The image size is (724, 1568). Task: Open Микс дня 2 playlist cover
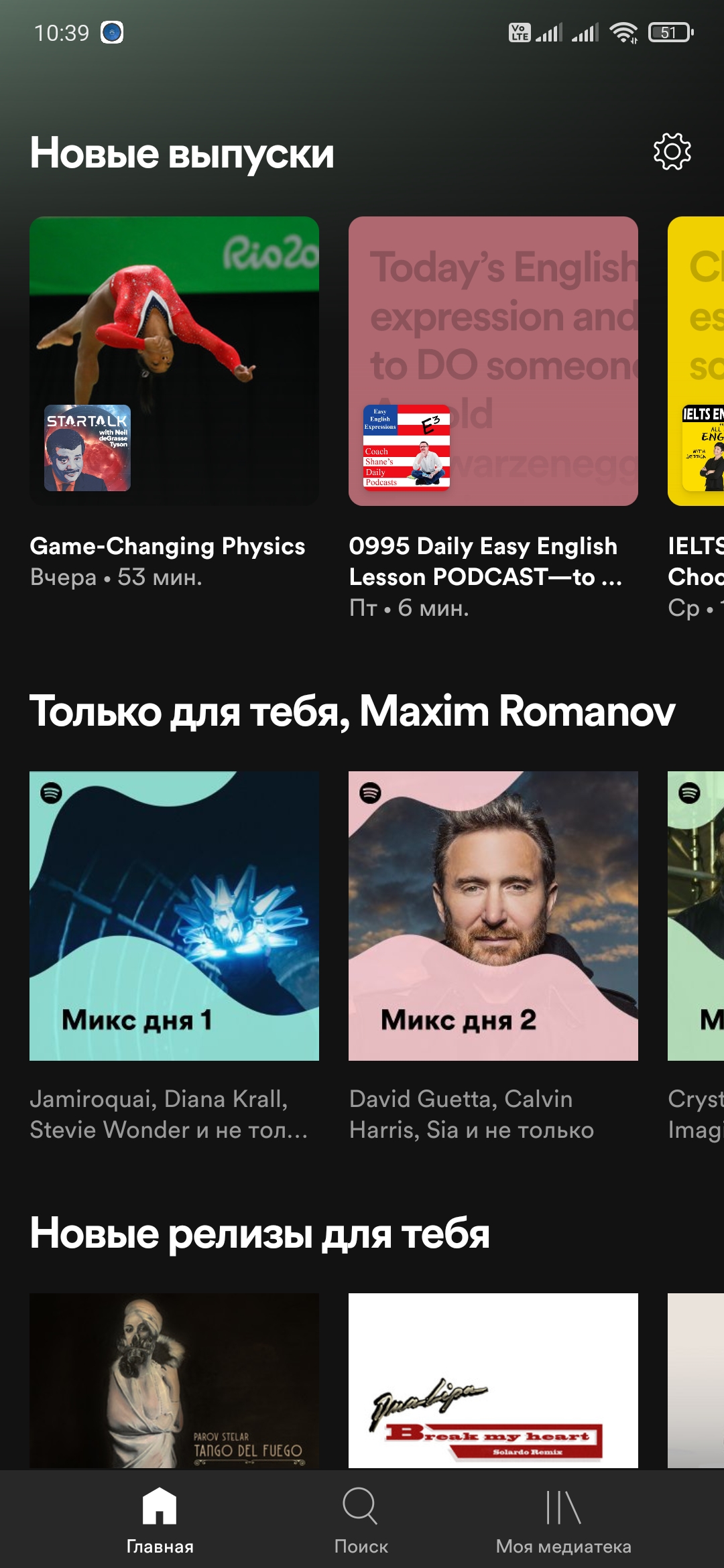coord(493,916)
